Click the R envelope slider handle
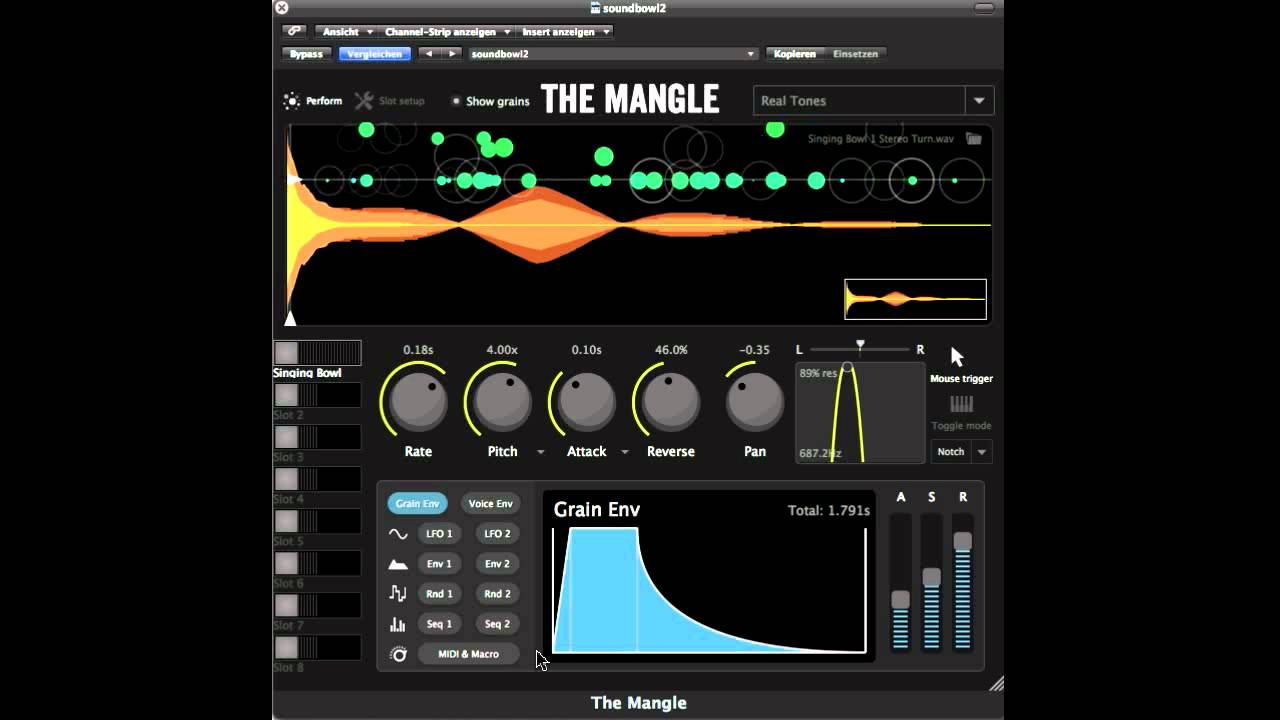Screen dimensions: 1280x720 tap(962, 541)
